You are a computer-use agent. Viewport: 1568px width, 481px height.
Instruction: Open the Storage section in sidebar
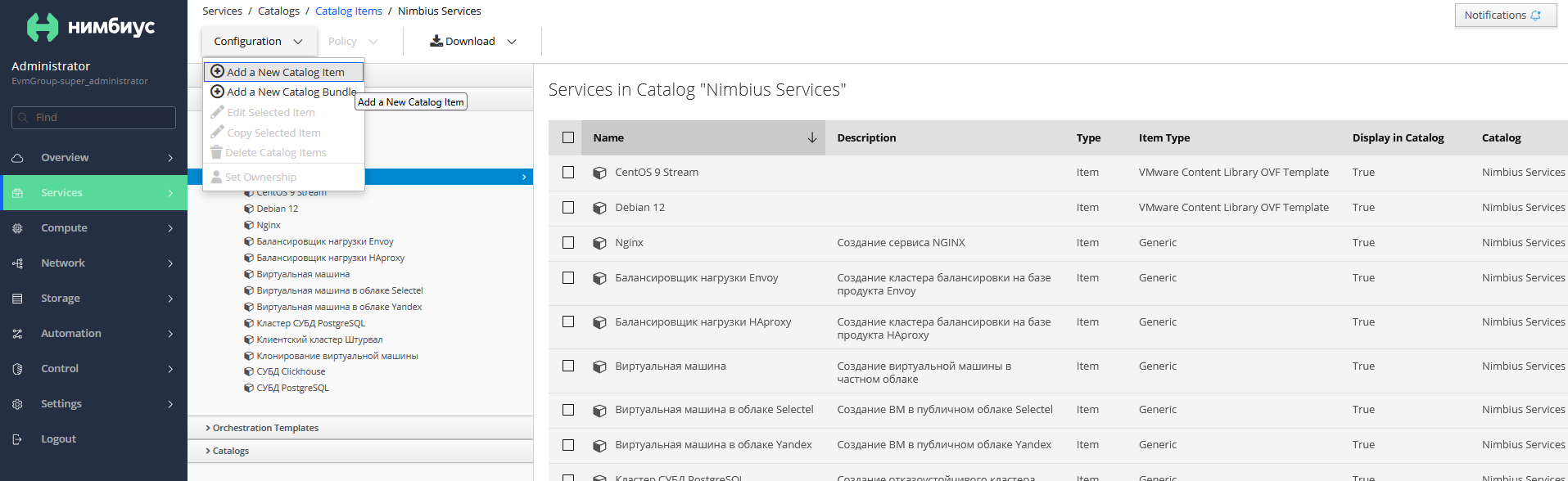pyautogui.click(x=93, y=299)
